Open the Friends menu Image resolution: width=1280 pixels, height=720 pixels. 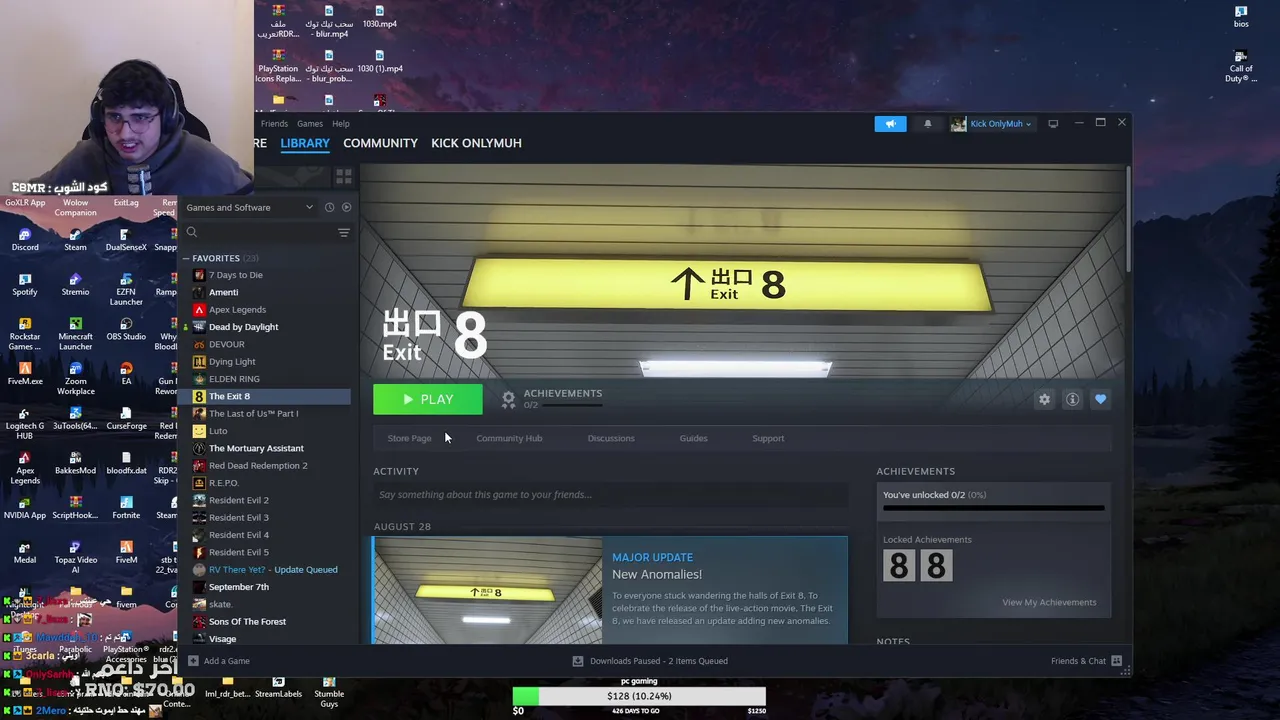click(274, 124)
